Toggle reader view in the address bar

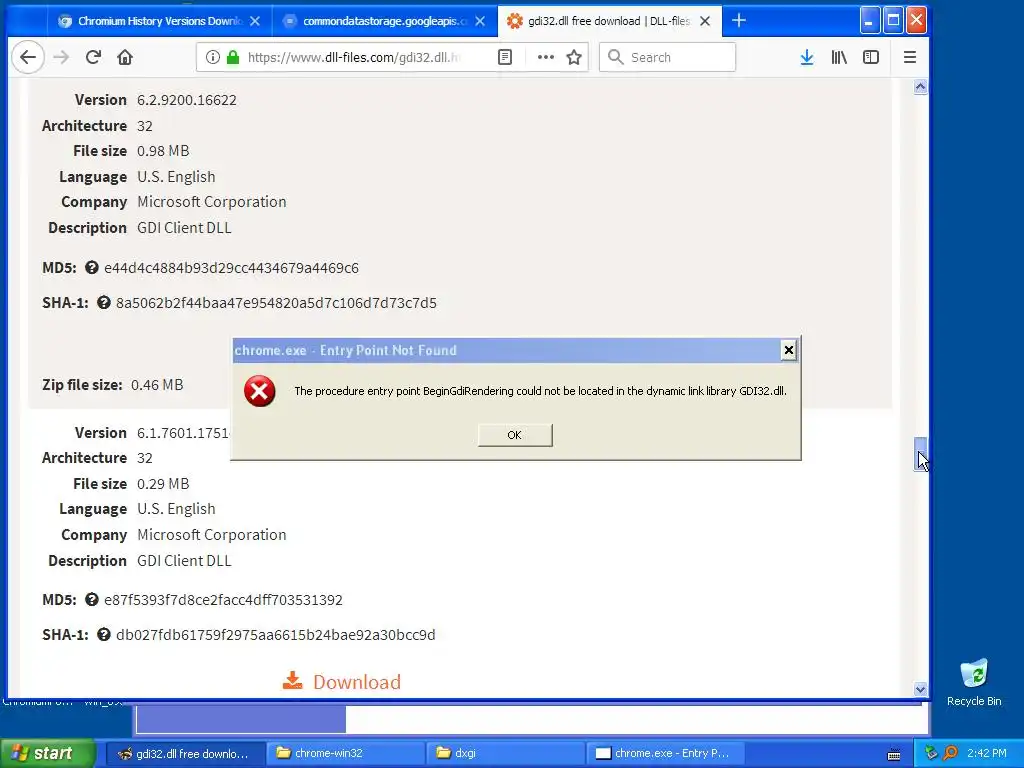pos(505,57)
